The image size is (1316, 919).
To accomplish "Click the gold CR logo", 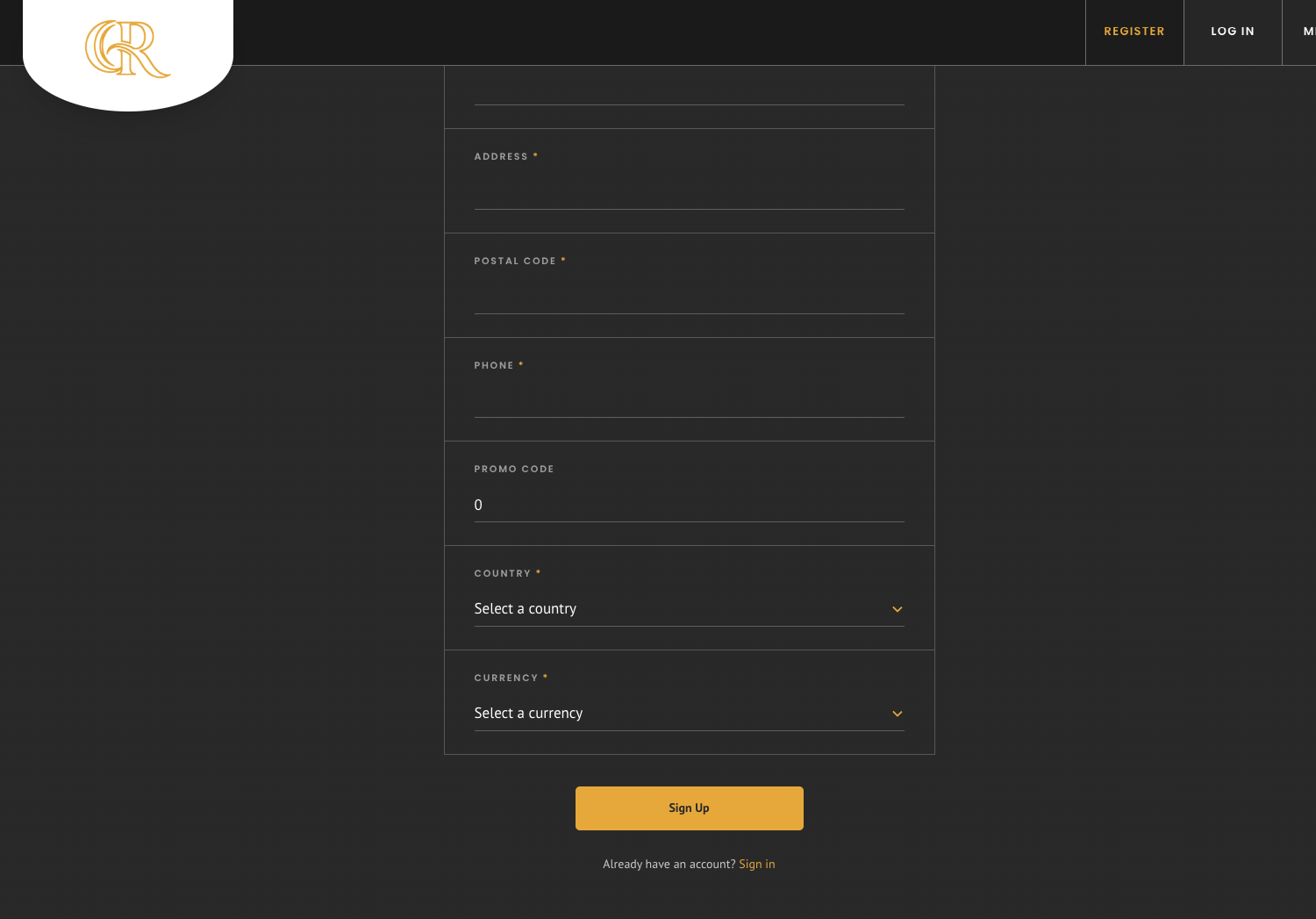I will pyautogui.click(x=128, y=49).
